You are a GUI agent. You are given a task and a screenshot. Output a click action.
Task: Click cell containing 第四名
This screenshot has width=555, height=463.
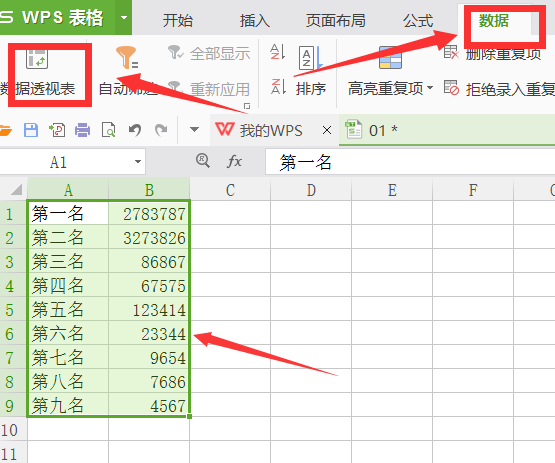(x=68, y=285)
